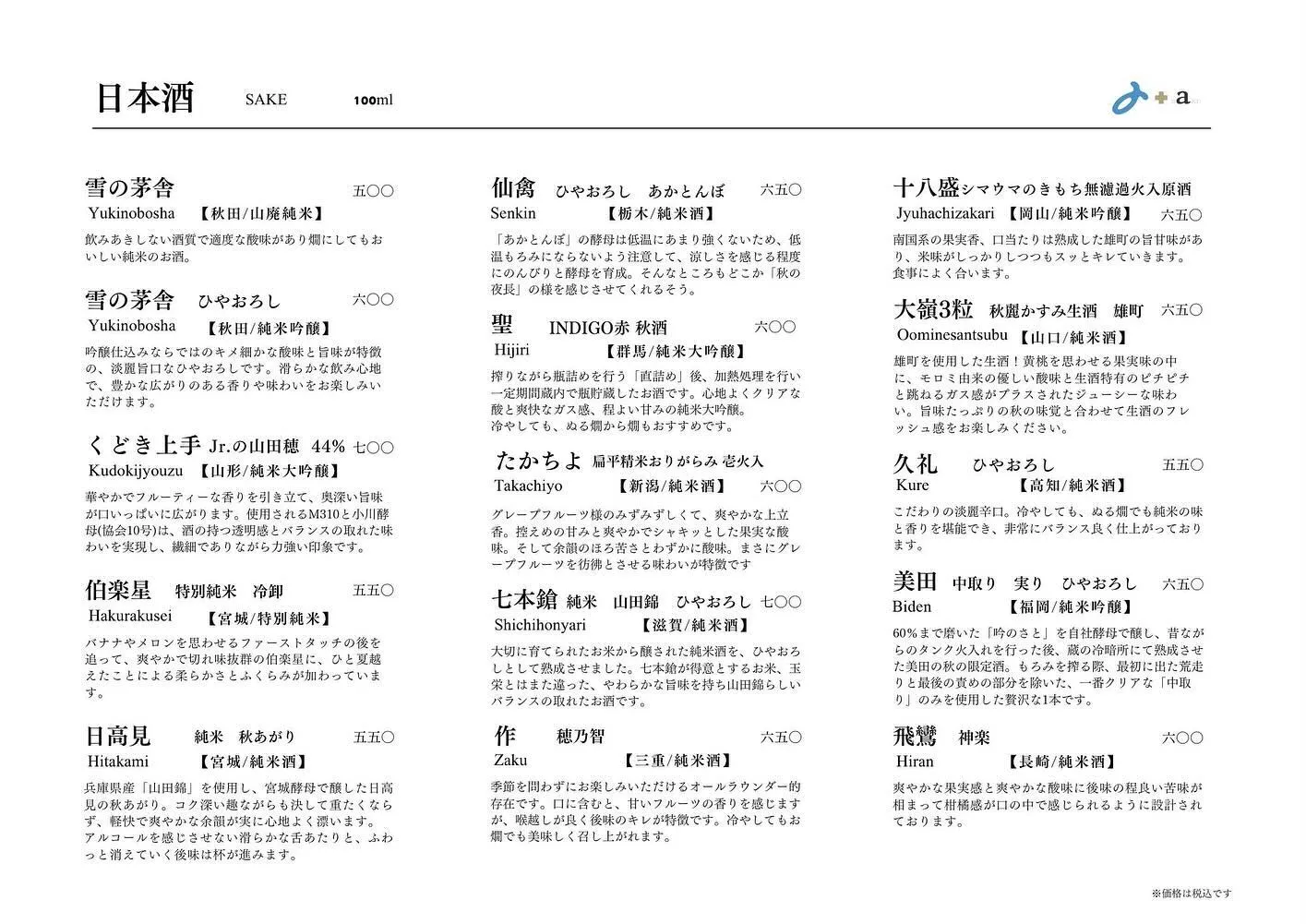Viewport: 1306px width, 924px height.
Task: Select the 日高見 純米 秋あがり title
Action: click(190, 737)
